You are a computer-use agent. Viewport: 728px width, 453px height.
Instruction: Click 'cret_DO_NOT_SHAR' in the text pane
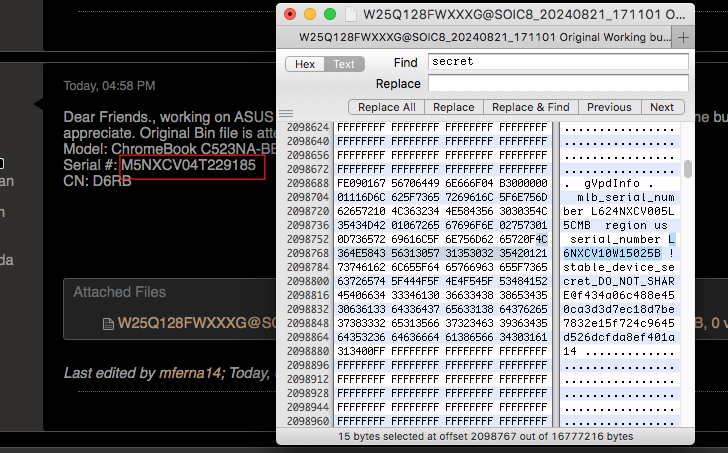click(619, 281)
